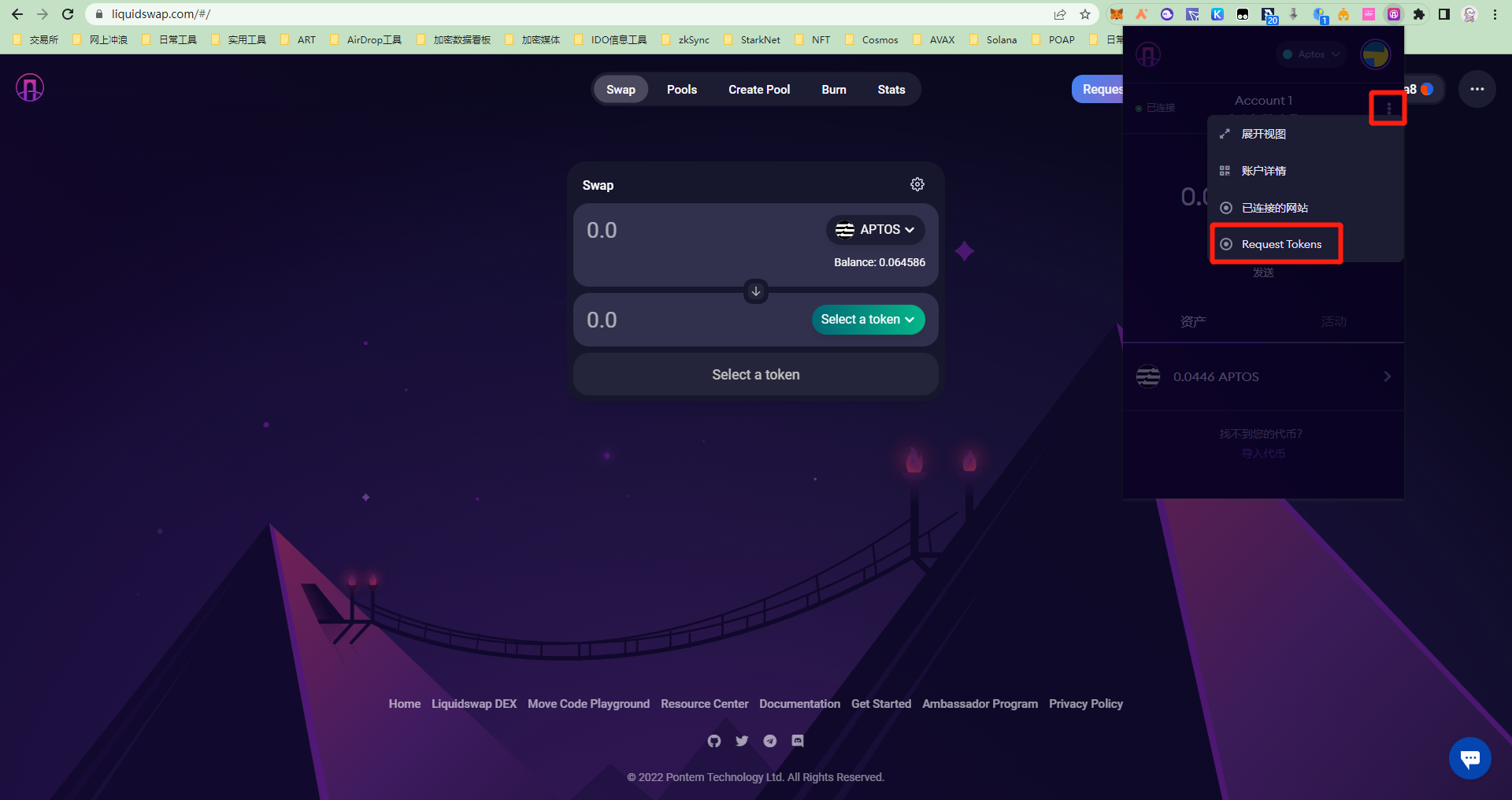Open the NFT bookmark folder
This screenshot has height=800, width=1512.
pos(813,39)
